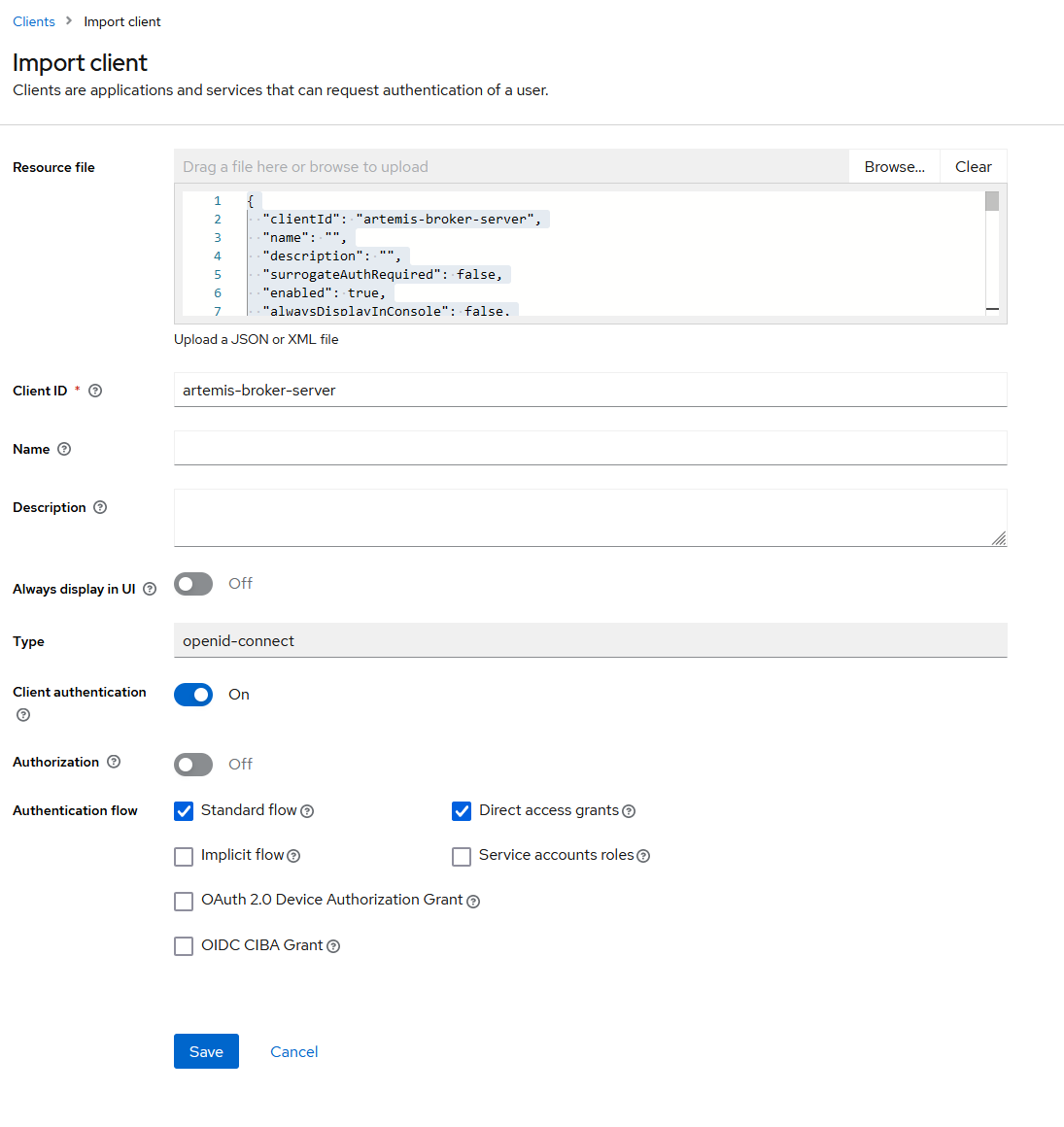Image resolution: width=1064 pixels, height=1127 pixels.
Task: Open help for Always display in UI
Action: 149,589
